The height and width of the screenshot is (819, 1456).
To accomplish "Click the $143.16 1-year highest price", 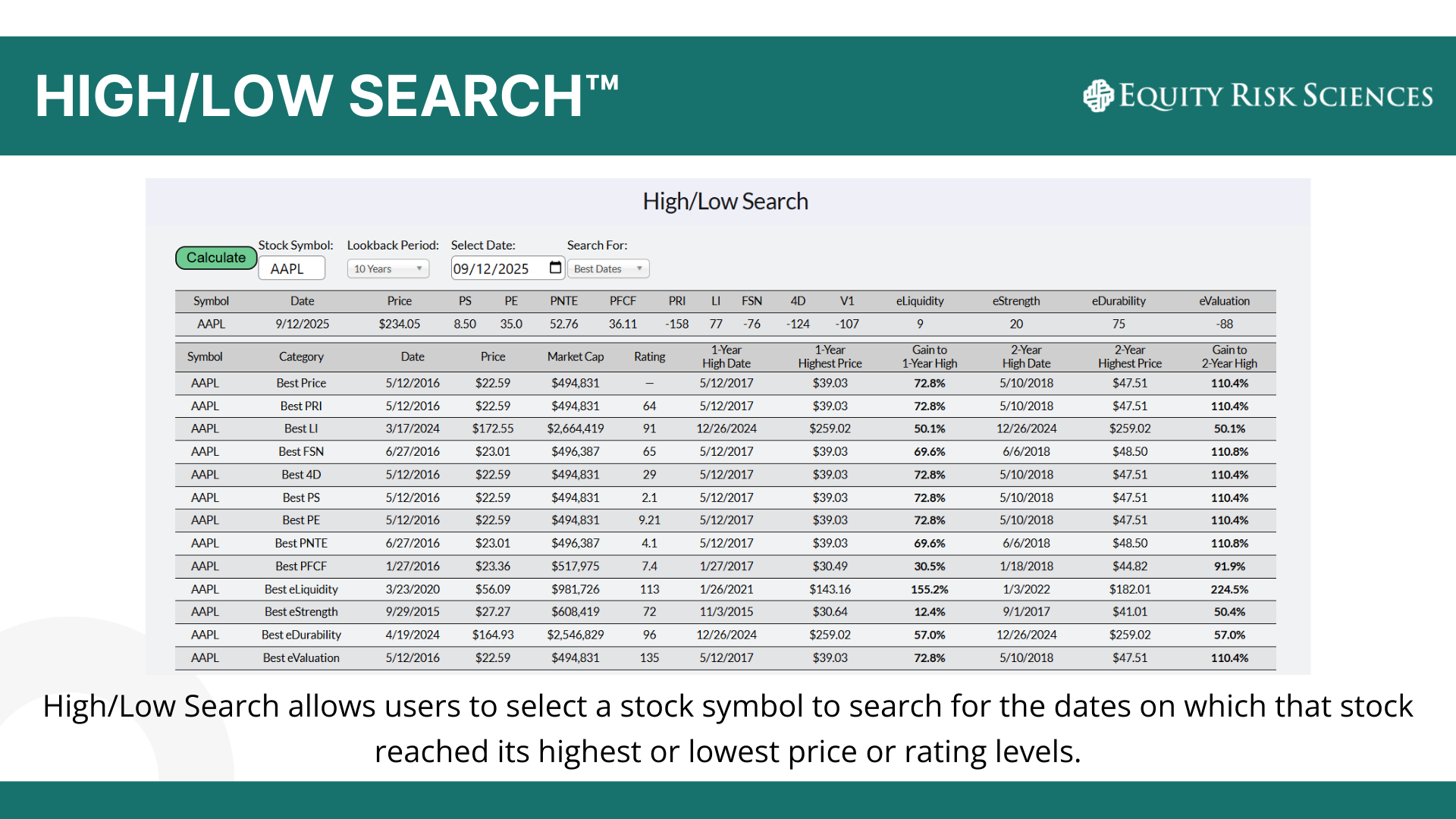I will pos(830,589).
